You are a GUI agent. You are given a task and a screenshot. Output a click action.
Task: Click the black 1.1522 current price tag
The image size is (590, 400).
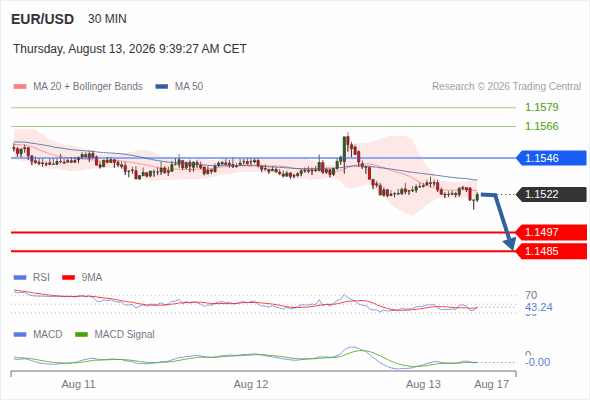click(551, 195)
